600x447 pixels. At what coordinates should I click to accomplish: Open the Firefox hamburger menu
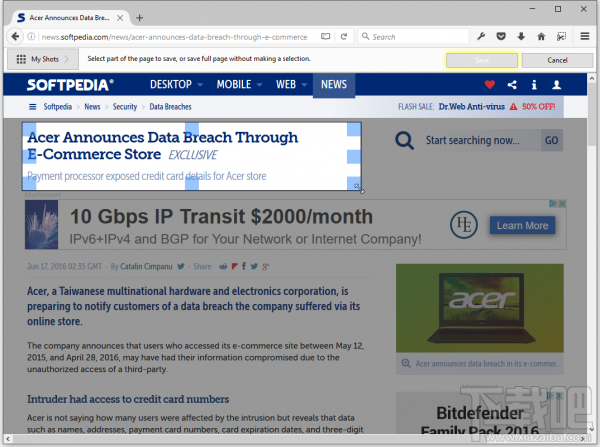pos(584,36)
